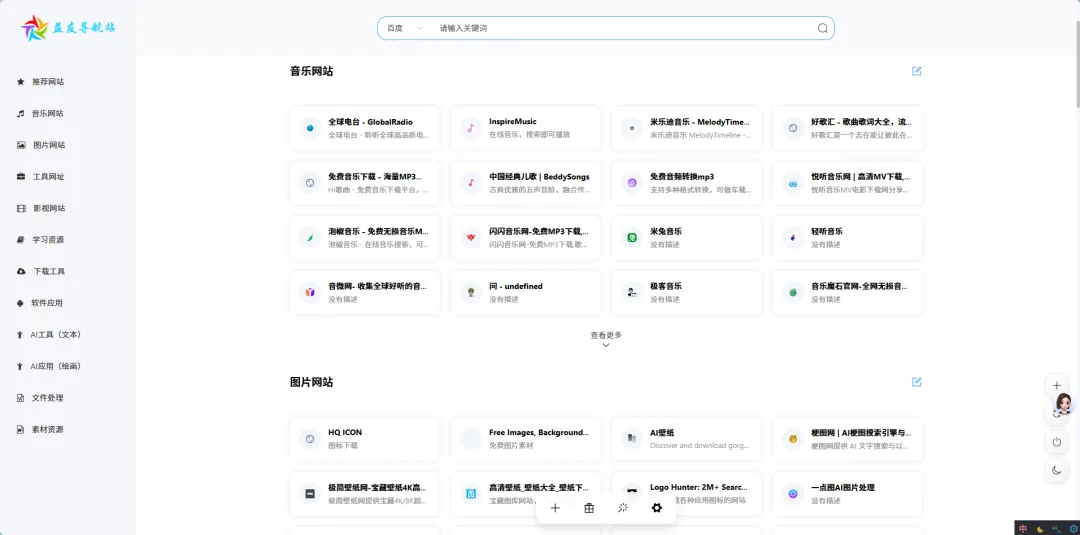Click the search magnifier icon

coord(822,28)
